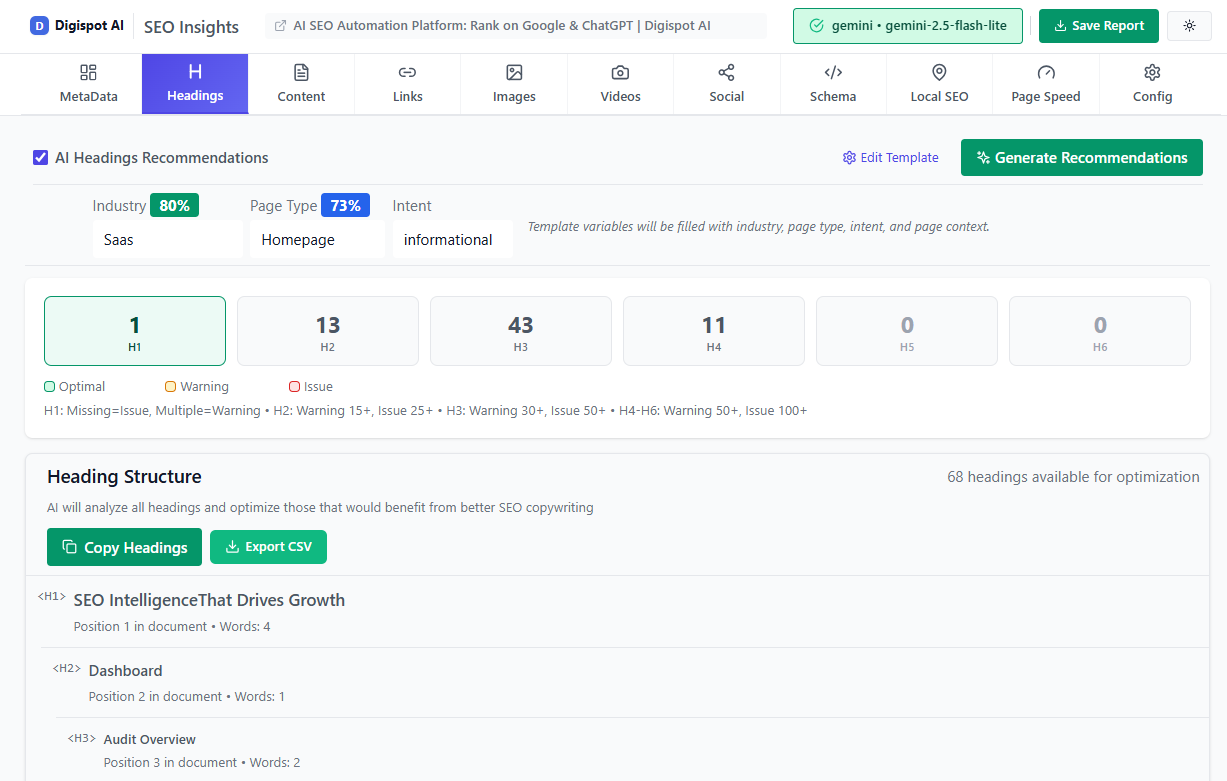This screenshot has width=1227, height=781.
Task: Click the Position 1 in document text
Action: [140, 627]
